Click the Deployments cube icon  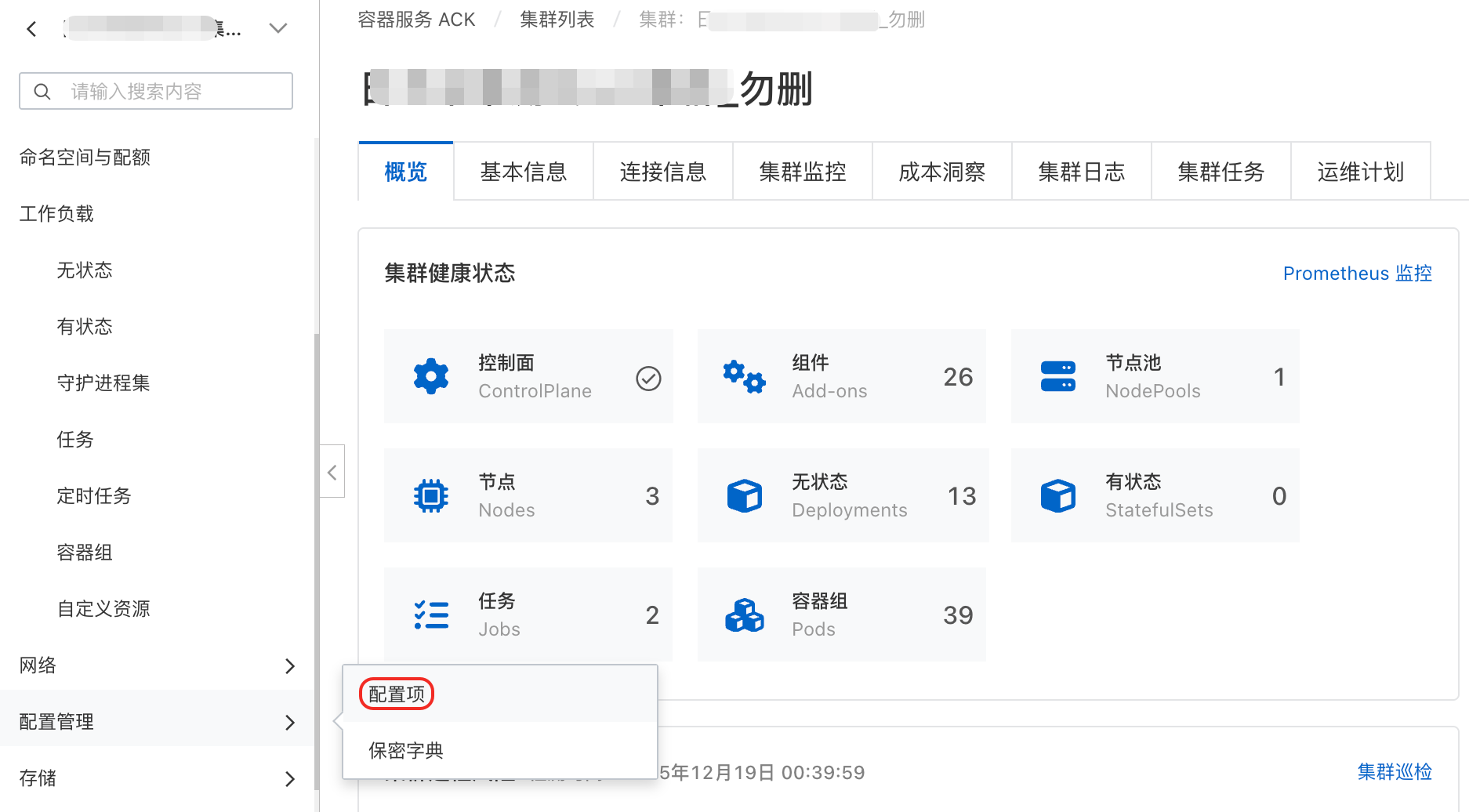click(745, 496)
